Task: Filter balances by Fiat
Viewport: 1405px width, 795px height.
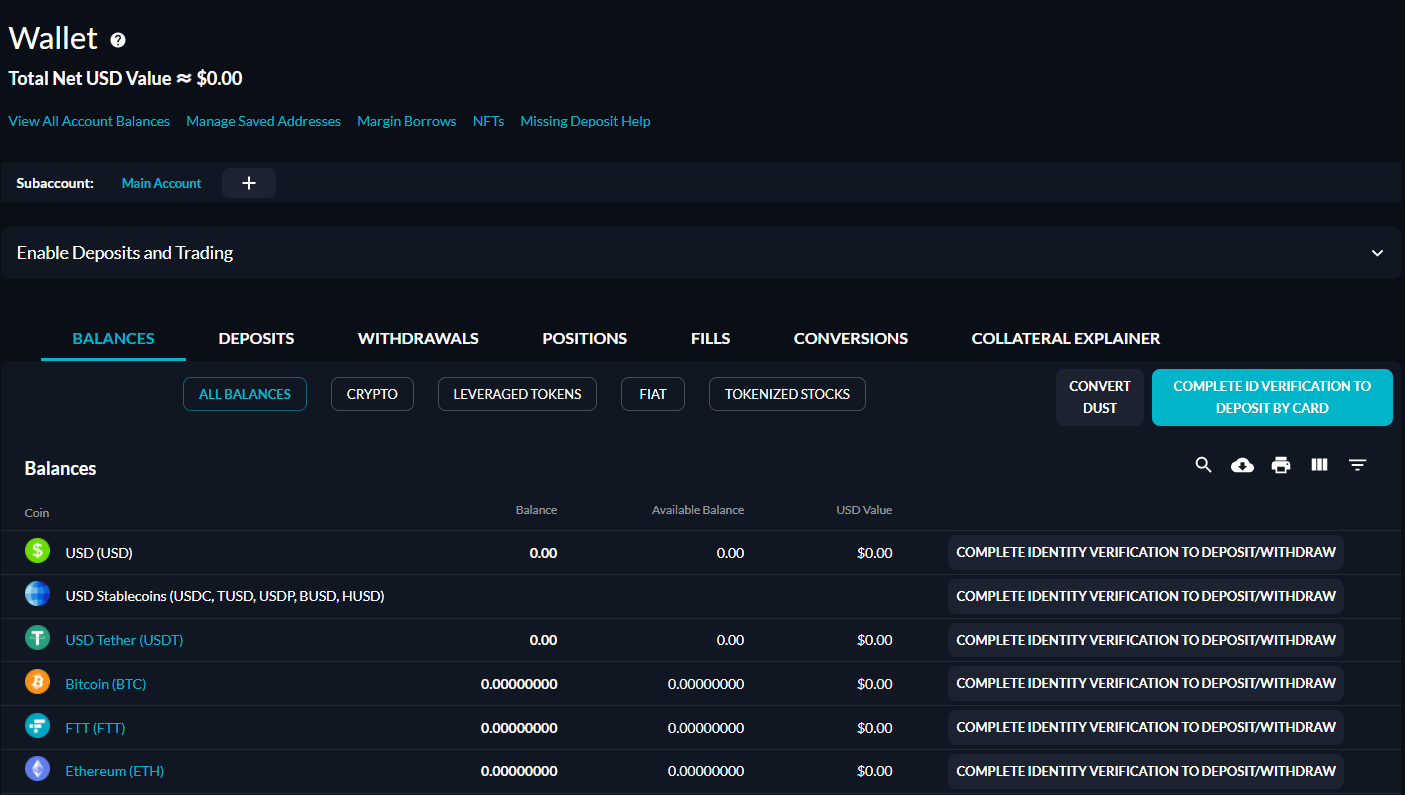Action: (x=653, y=394)
